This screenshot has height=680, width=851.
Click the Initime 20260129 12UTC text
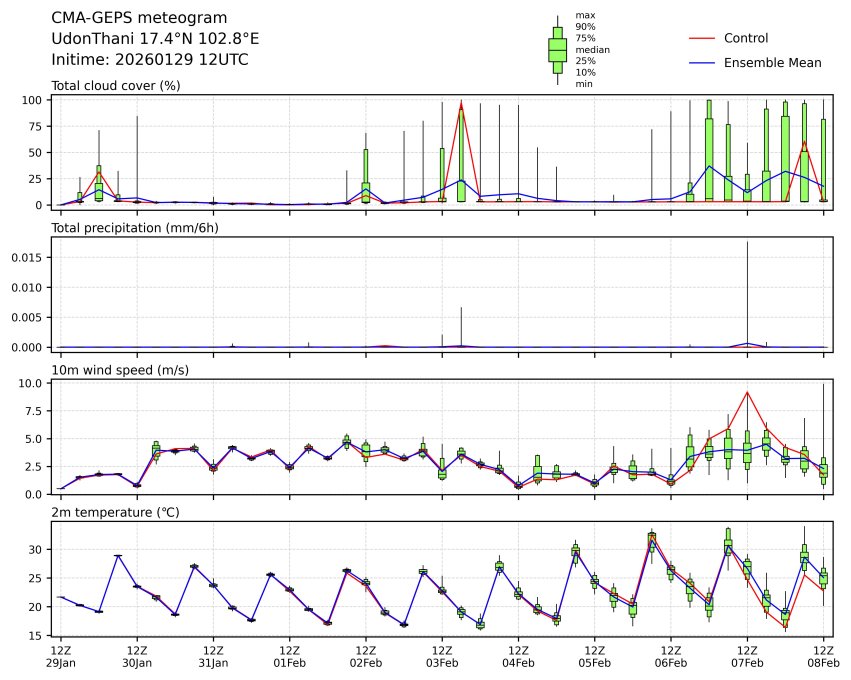(x=150, y=60)
